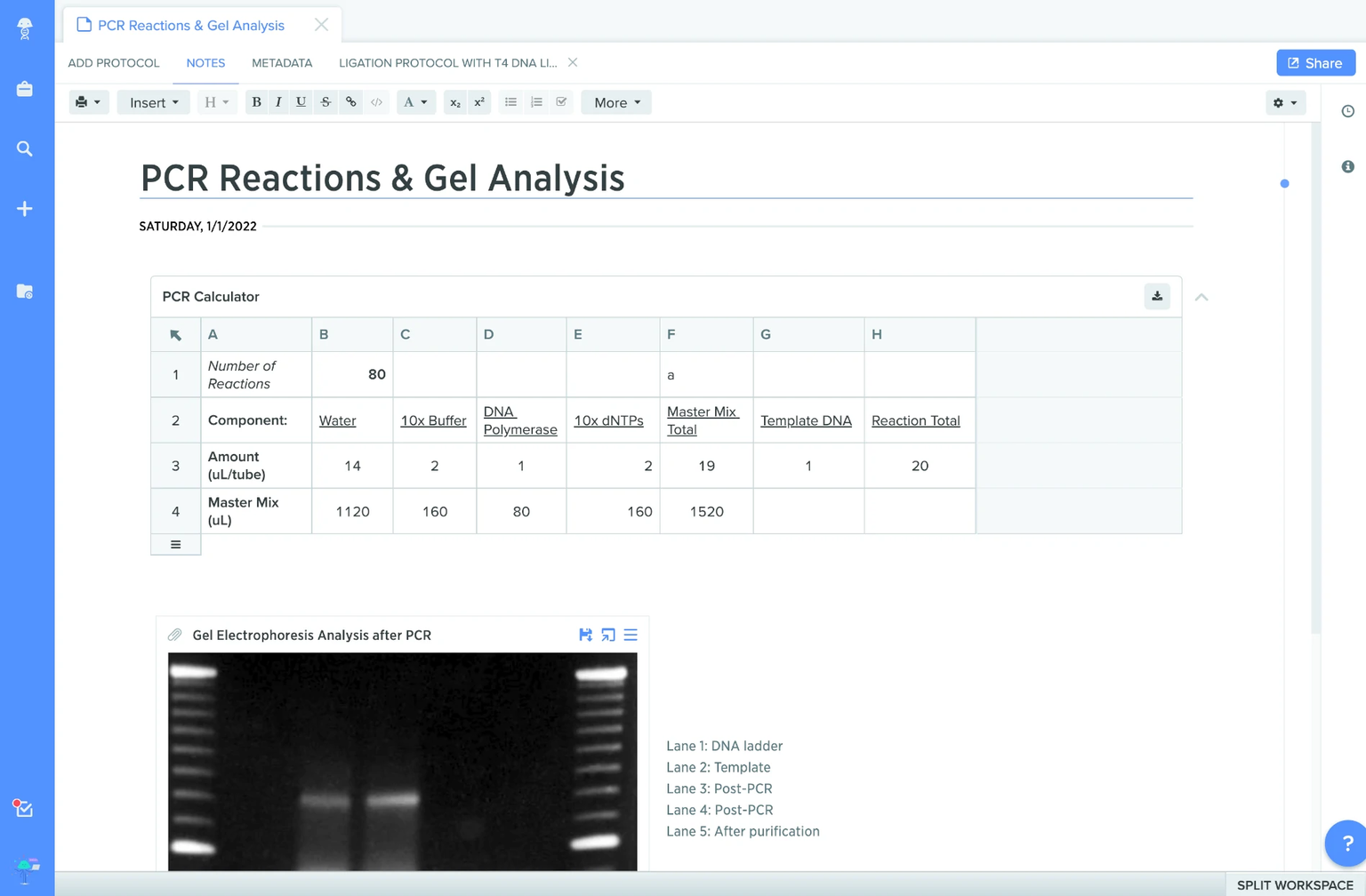Open the Add Protocol tab
The width and height of the screenshot is (1366, 896).
point(114,63)
